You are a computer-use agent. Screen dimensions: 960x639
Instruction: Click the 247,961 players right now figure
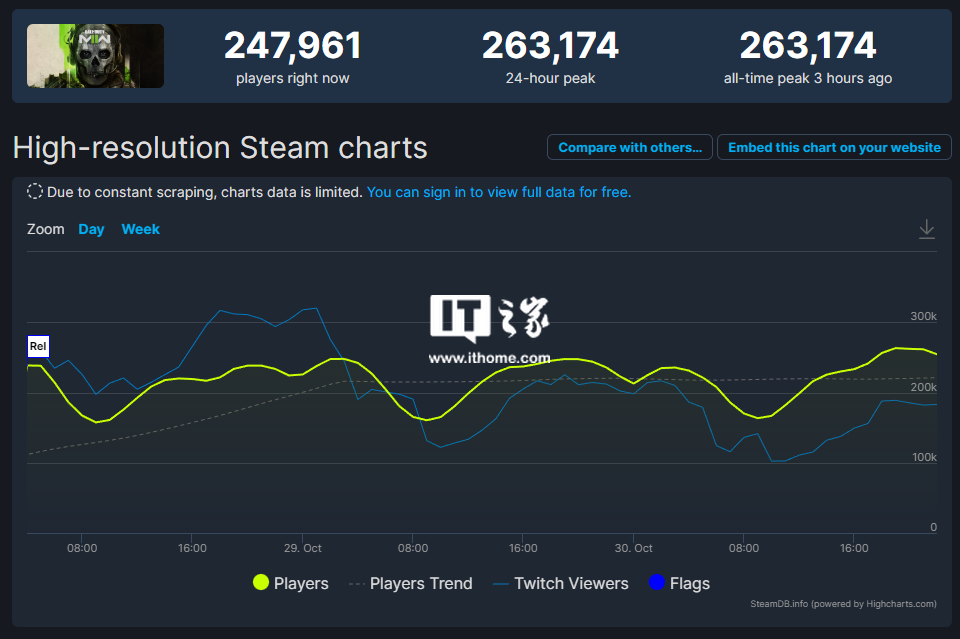click(293, 46)
